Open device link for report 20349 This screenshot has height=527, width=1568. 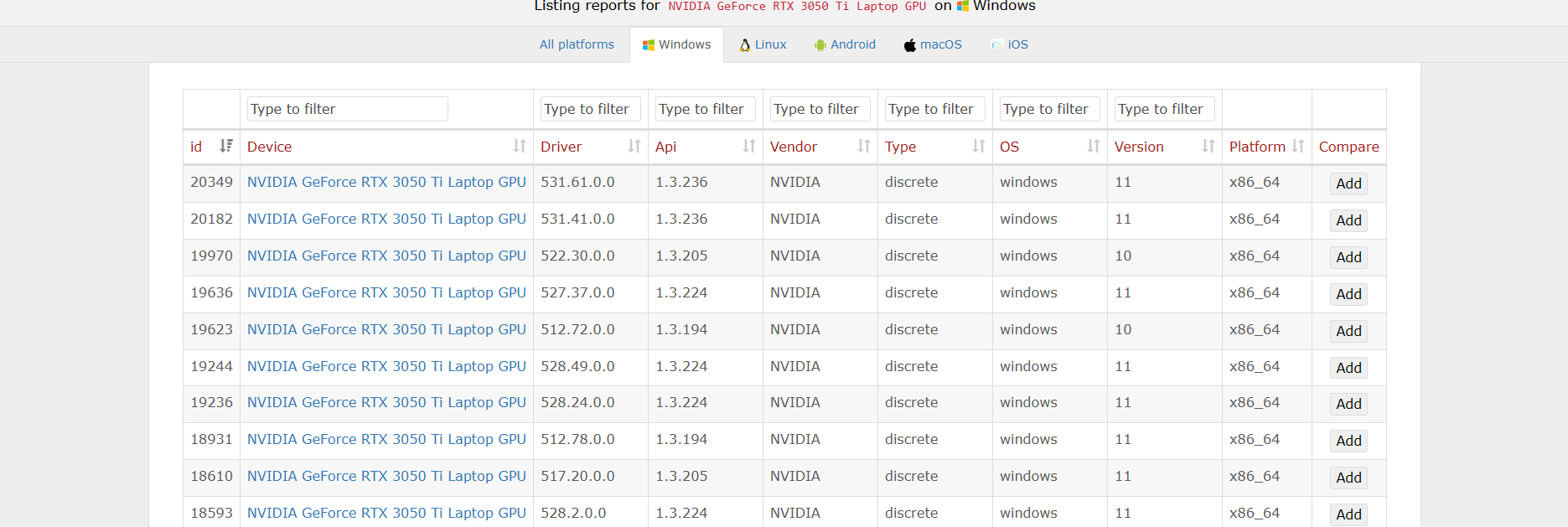pyautogui.click(x=386, y=182)
